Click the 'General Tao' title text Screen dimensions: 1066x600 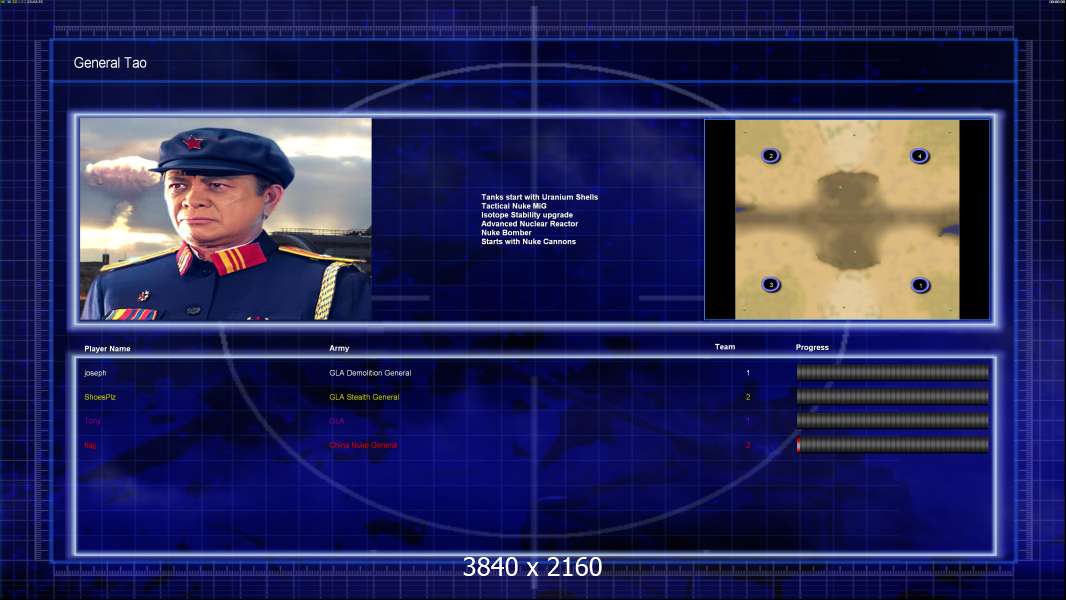tap(110, 63)
